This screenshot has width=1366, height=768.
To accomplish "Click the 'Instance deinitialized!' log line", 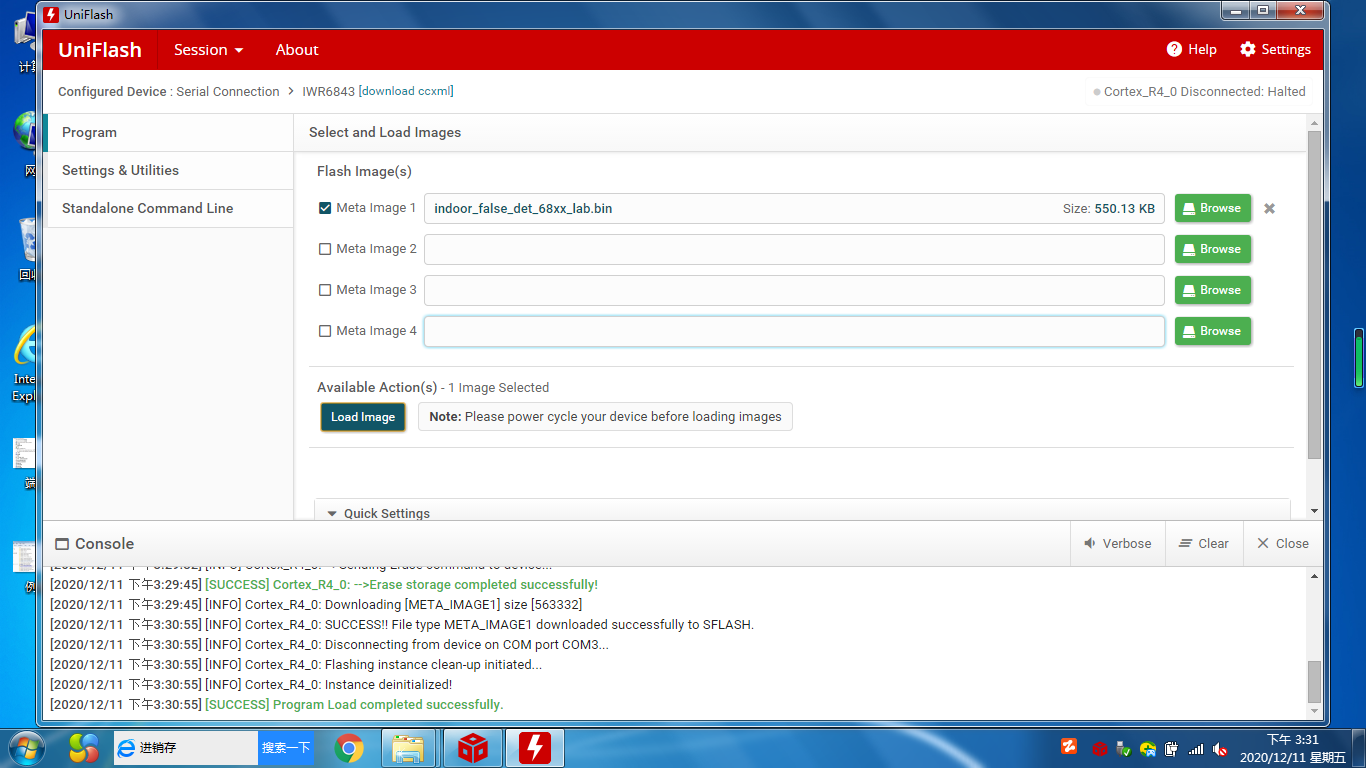I will click(x=250, y=684).
